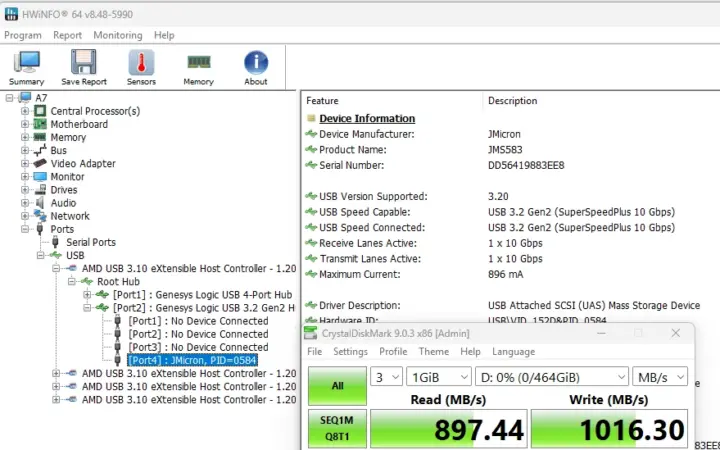Screen dimensions: 720x450
Task: Click the Device Information section icon
Action: [311, 118]
